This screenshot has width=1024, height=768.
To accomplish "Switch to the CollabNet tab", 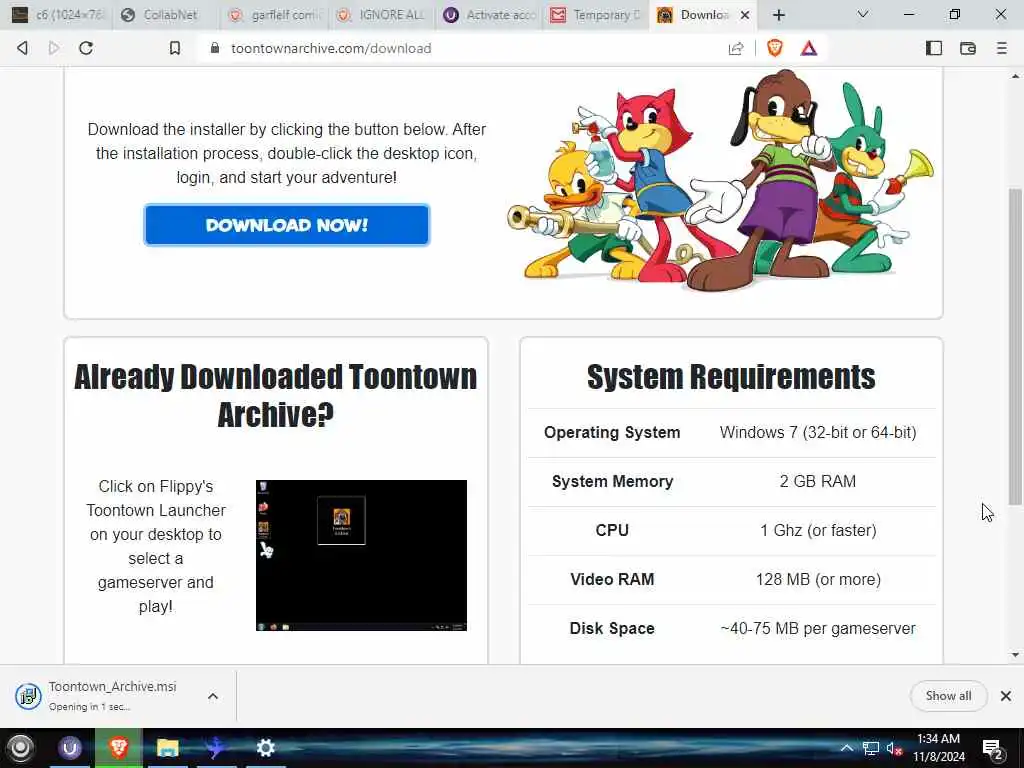I will coord(167,14).
